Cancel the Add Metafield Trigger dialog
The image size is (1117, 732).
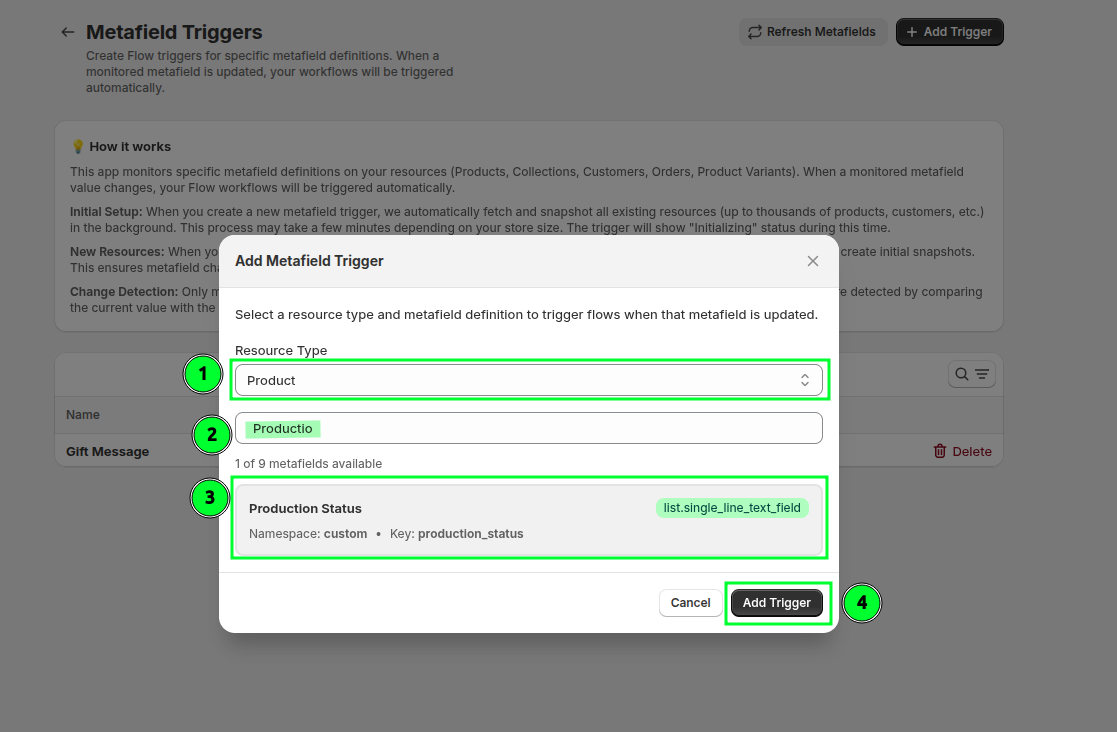(690, 603)
